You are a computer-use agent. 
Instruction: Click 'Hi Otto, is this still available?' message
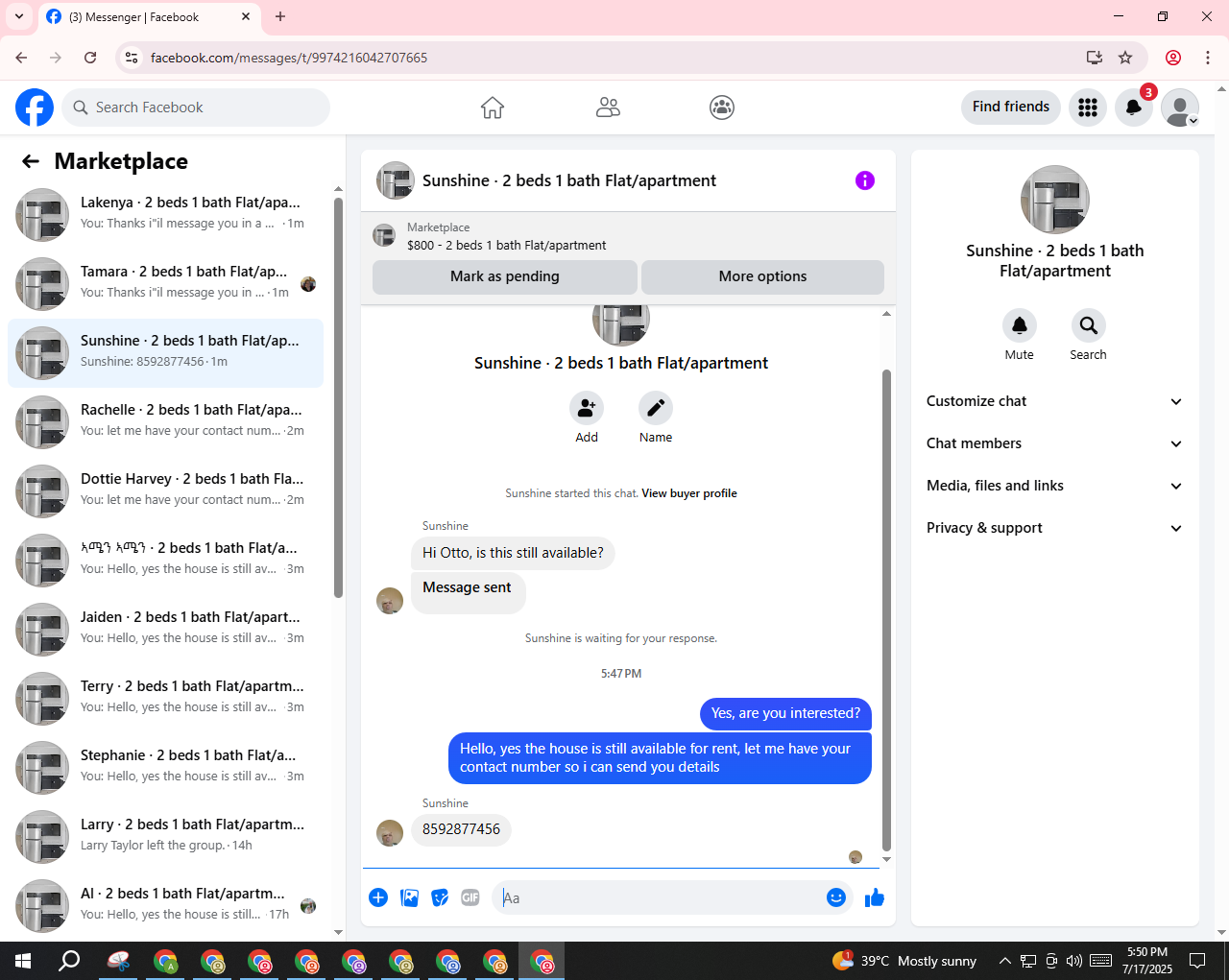tap(513, 553)
